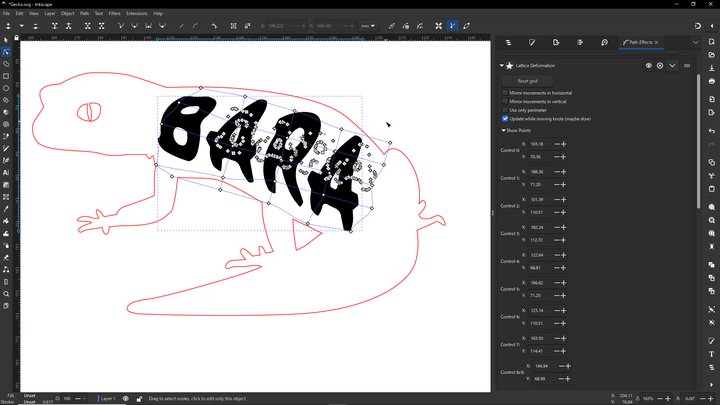
Task: Choose the Rectangle tool
Action: coord(6,76)
